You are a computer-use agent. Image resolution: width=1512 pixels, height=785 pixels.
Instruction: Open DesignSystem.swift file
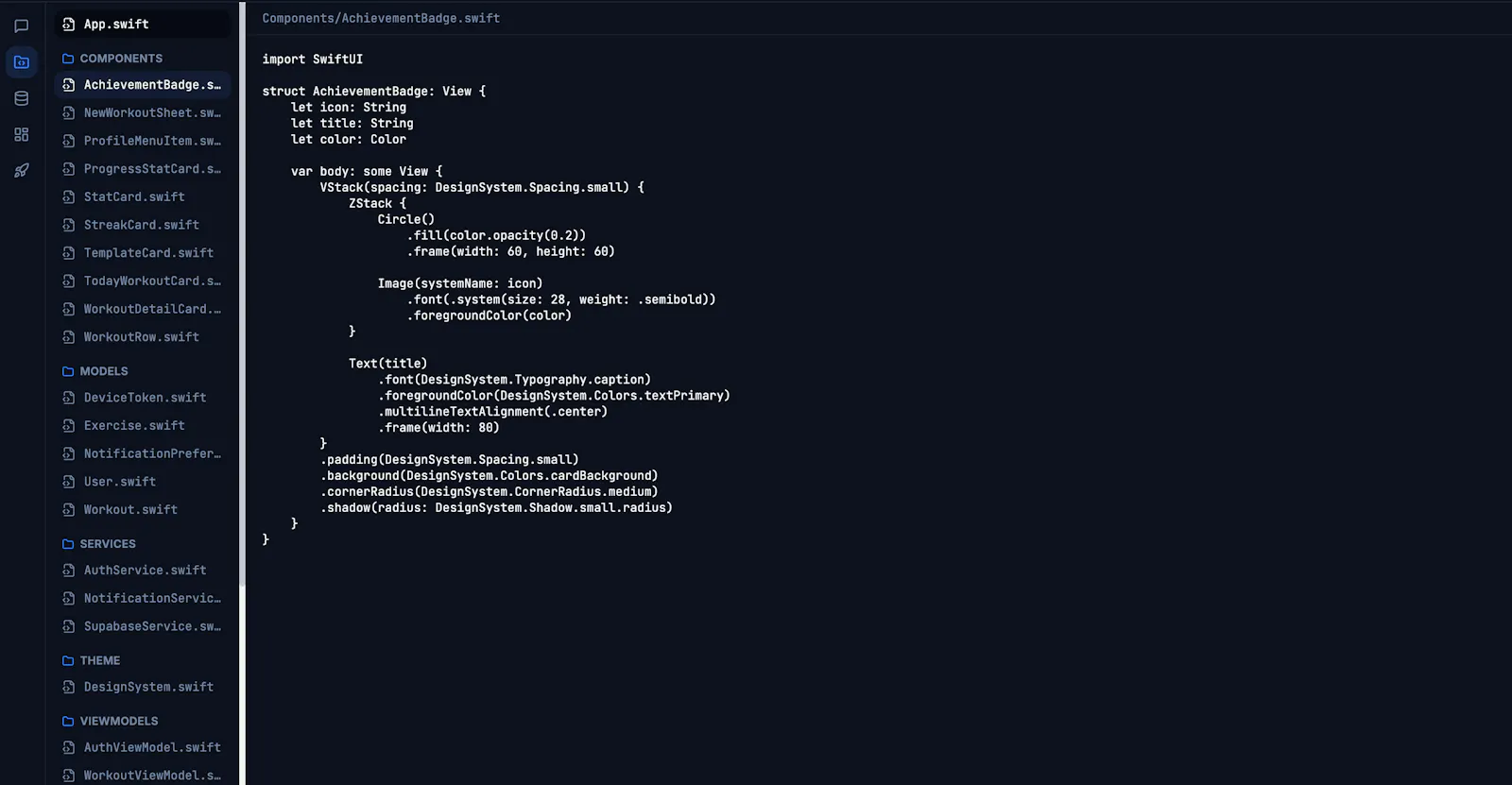pos(142,688)
